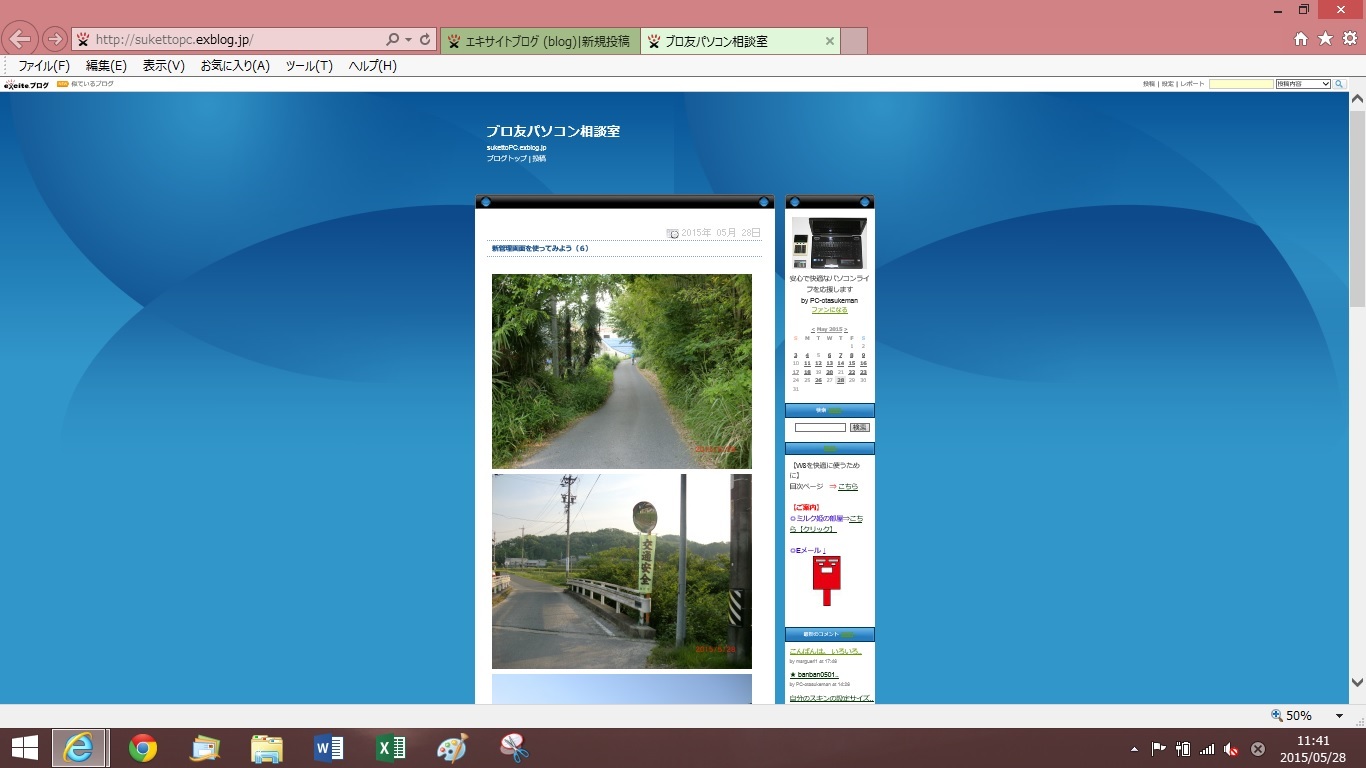Click the address bar search magnifier icon
This screenshot has width=1366, height=768.
pos(392,40)
